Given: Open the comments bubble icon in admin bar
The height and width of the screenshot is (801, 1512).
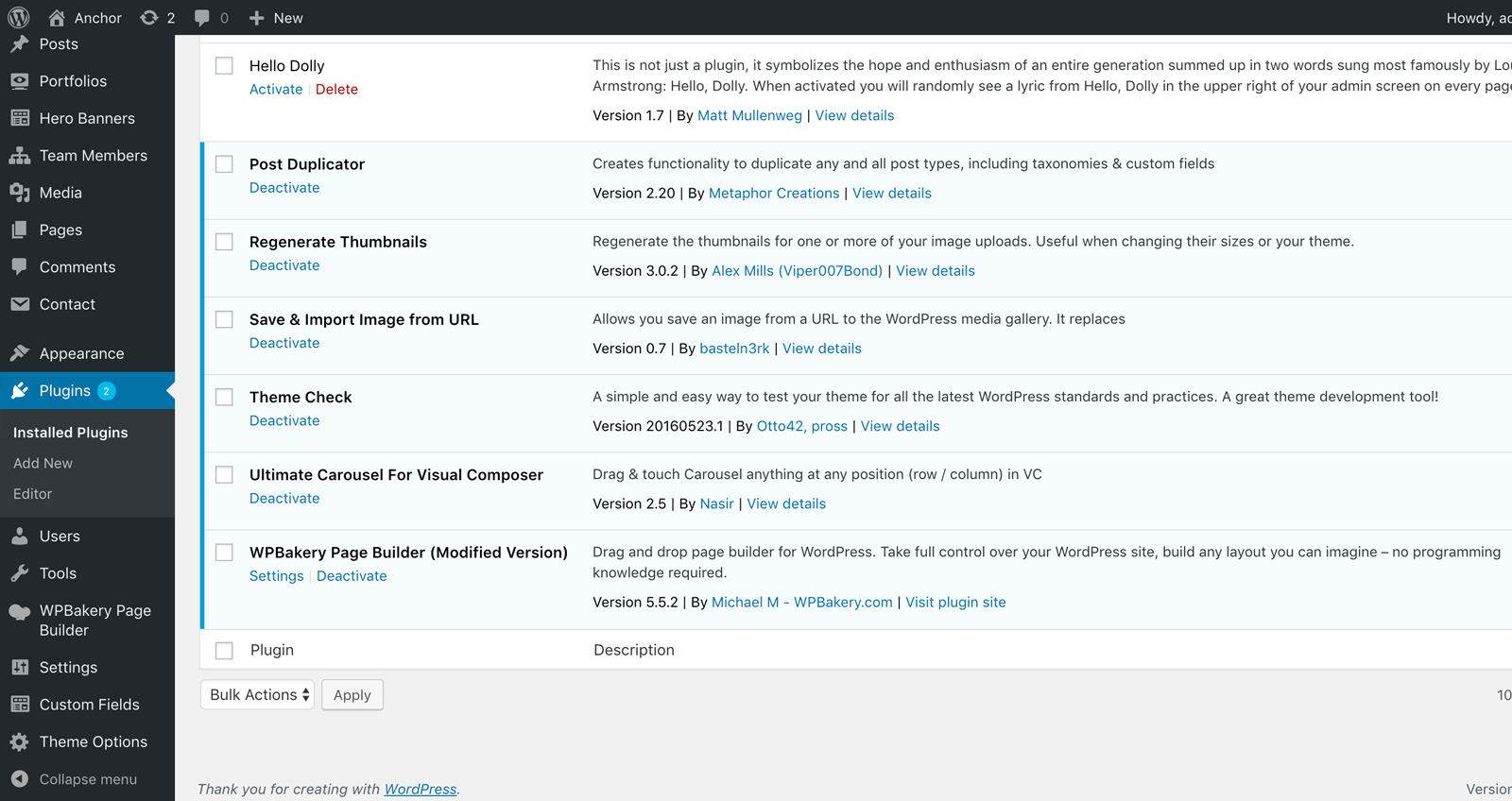Looking at the screenshot, I should tap(202, 17).
